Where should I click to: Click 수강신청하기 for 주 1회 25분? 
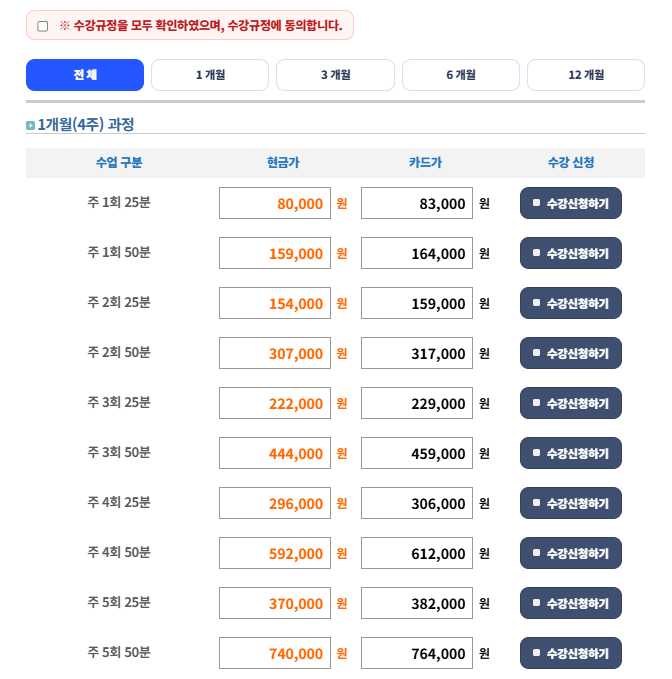point(570,203)
